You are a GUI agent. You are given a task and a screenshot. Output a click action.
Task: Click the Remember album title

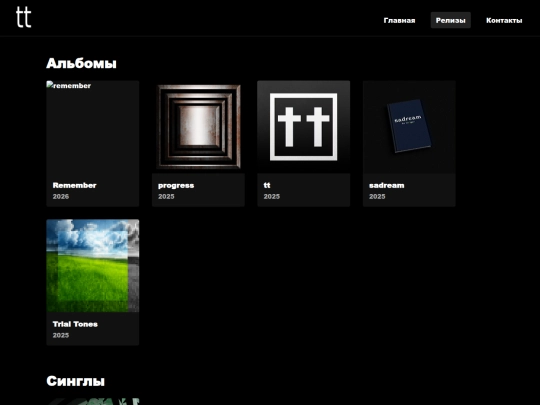pos(74,185)
